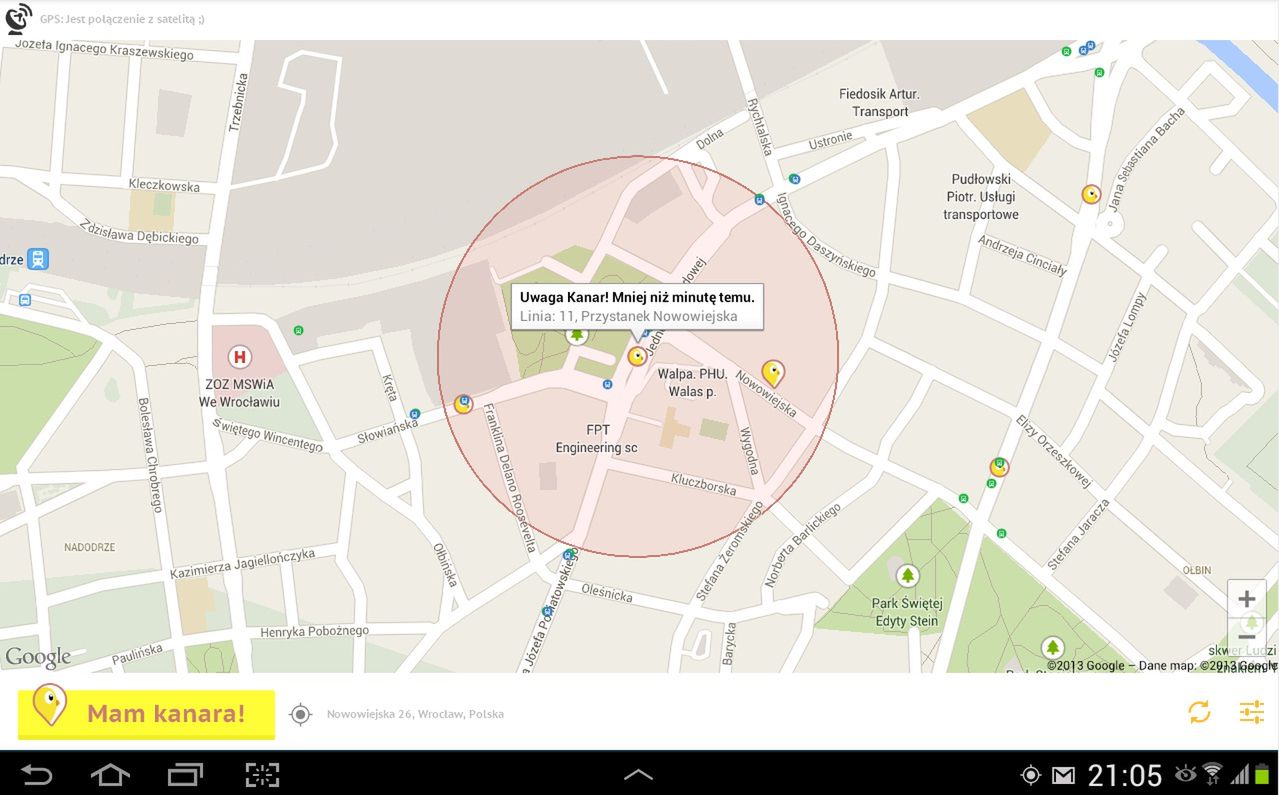Viewport: 1279px width, 795px height.
Task: Tap the locate-me crosshair icon
Action: (300, 714)
